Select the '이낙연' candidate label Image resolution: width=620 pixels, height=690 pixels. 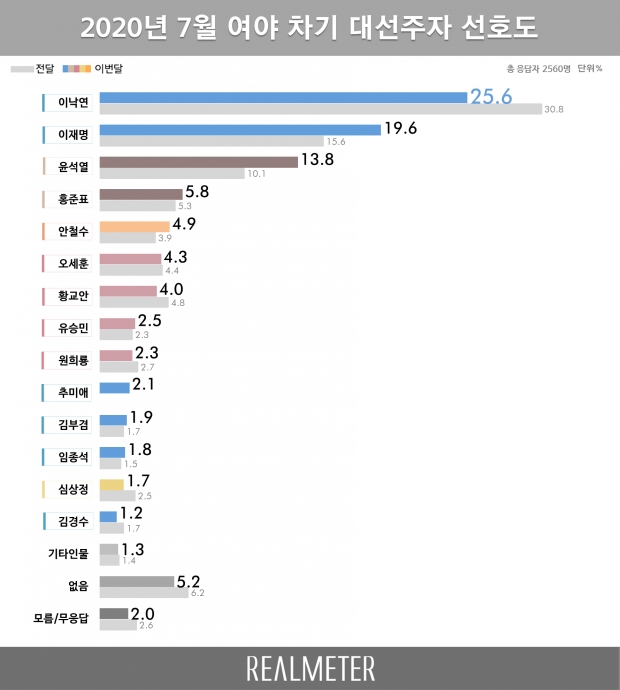click(67, 103)
